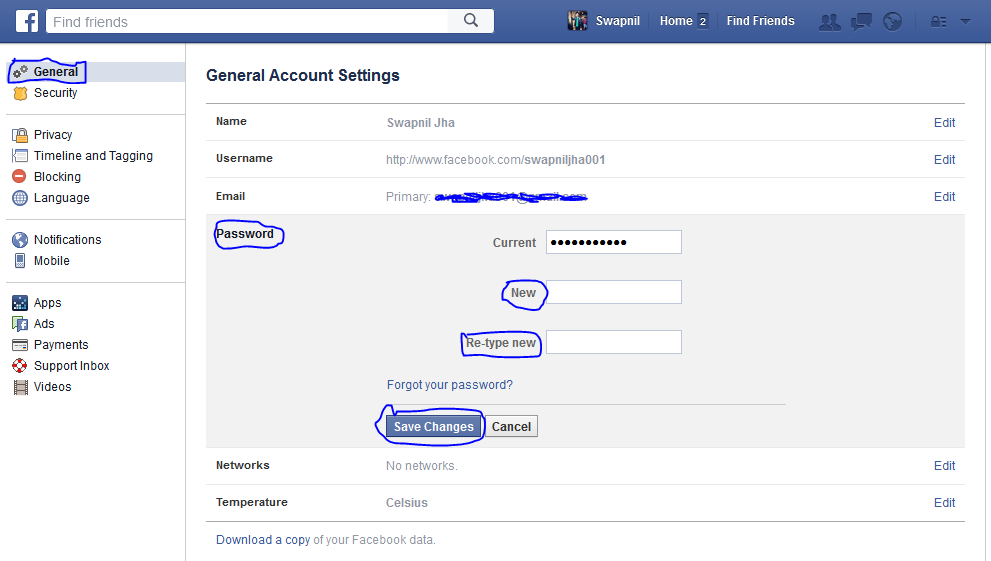Click the Mobile phone icon
The height and width of the screenshot is (561, 991).
(20, 260)
